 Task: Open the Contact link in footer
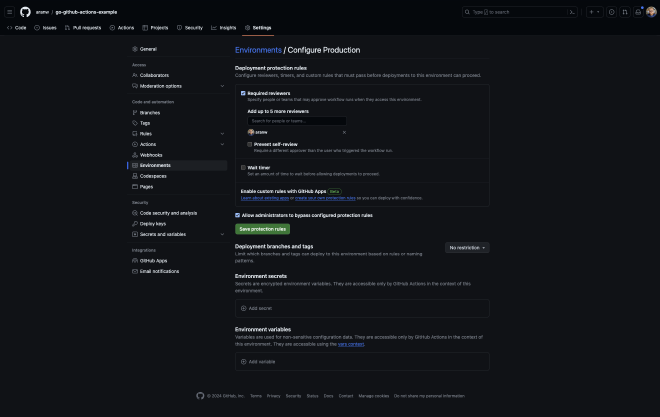(x=346, y=396)
